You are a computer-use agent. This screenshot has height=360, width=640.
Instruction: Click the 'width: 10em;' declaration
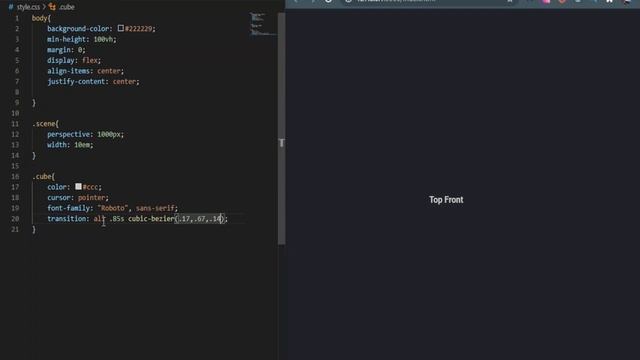pos(70,145)
